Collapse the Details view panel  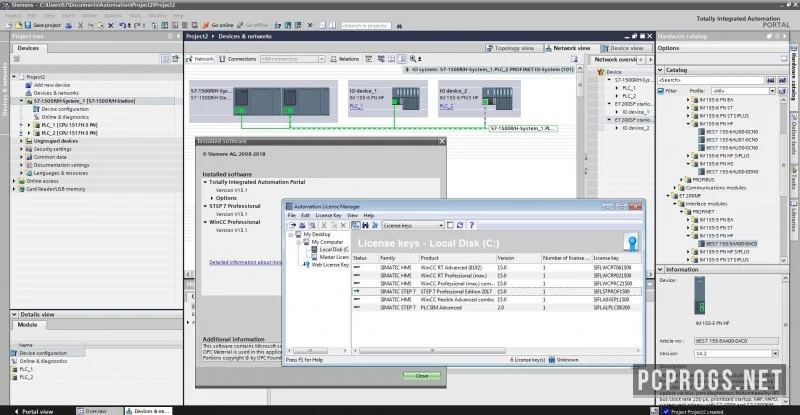[14, 314]
